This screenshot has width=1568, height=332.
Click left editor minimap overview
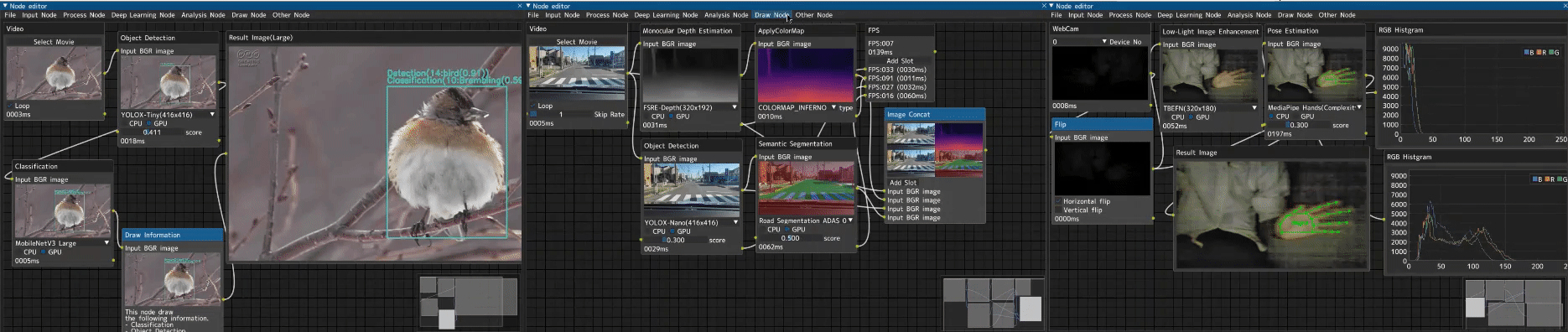(x=469, y=302)
